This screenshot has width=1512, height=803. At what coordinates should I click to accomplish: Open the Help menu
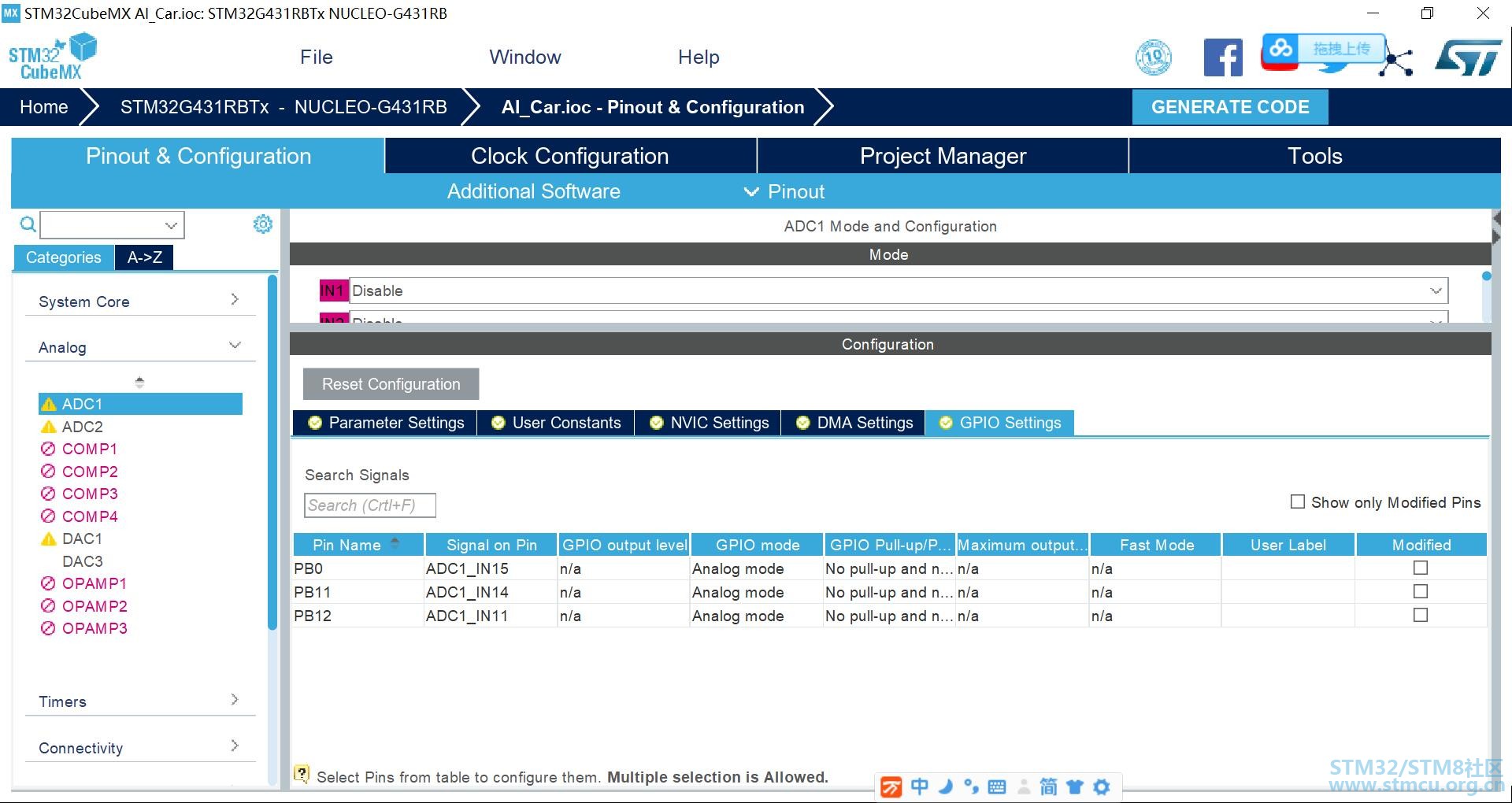699,57
